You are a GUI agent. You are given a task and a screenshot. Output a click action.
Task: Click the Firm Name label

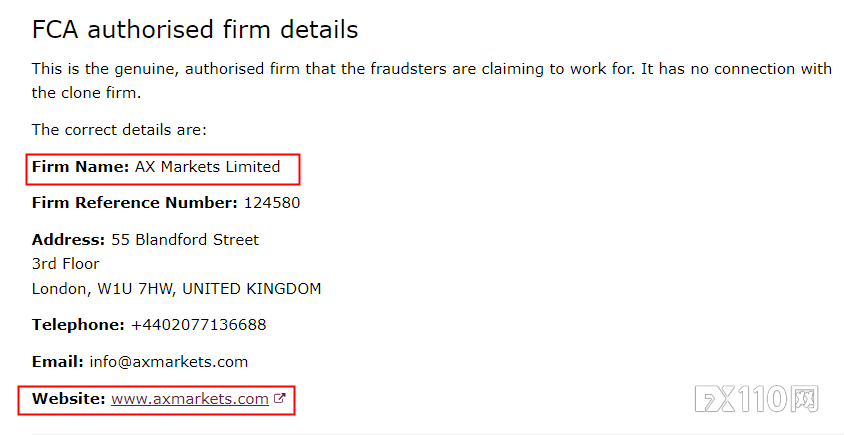point(80,167)
